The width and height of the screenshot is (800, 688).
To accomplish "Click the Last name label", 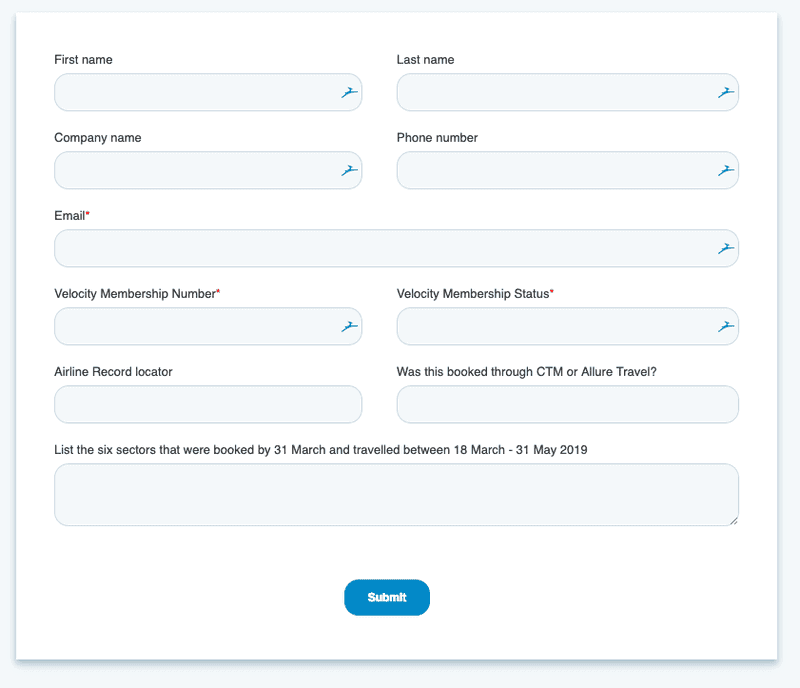I will (x=426, y=60).
